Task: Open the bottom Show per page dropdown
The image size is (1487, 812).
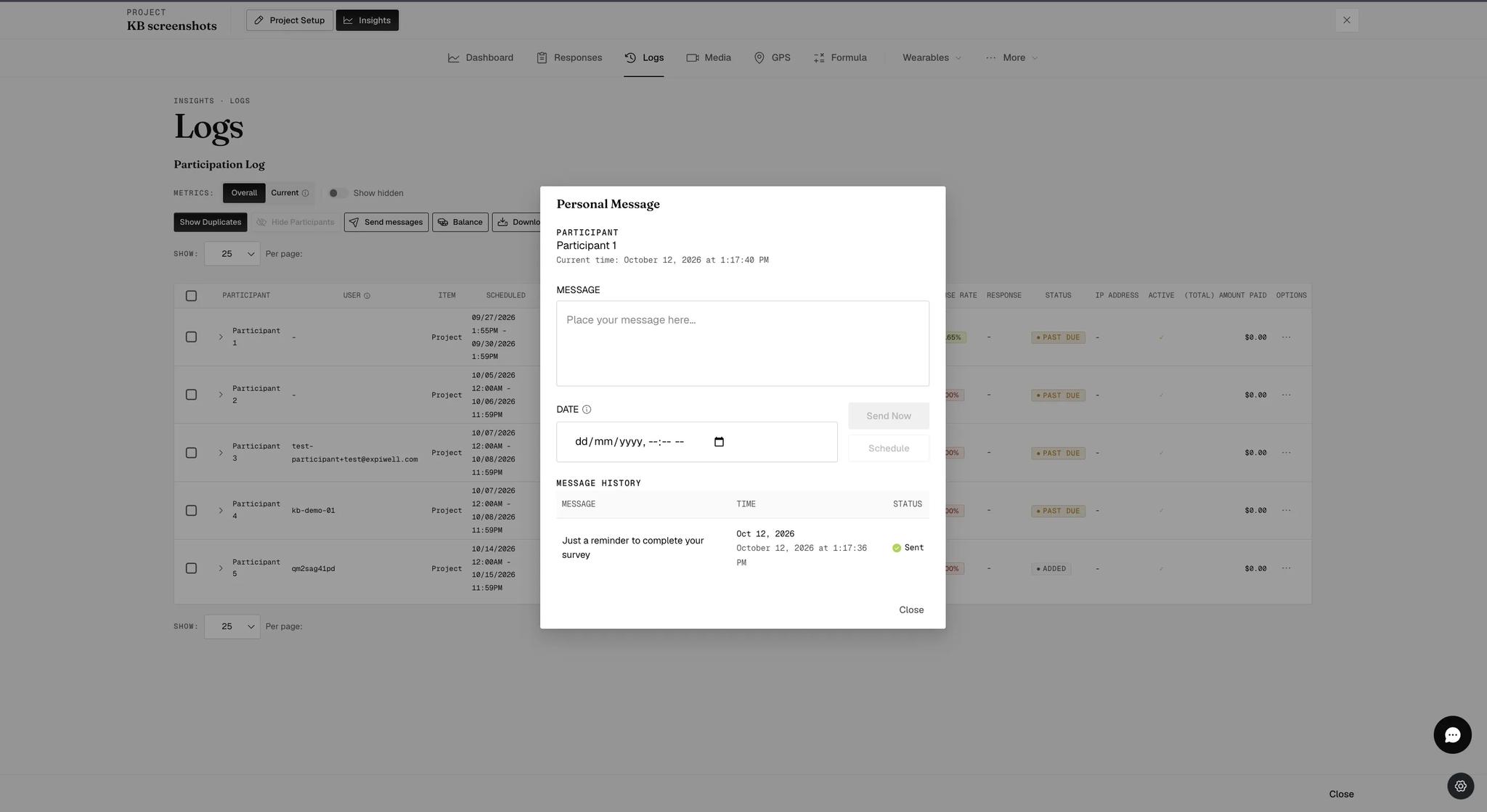Action: 232,626
